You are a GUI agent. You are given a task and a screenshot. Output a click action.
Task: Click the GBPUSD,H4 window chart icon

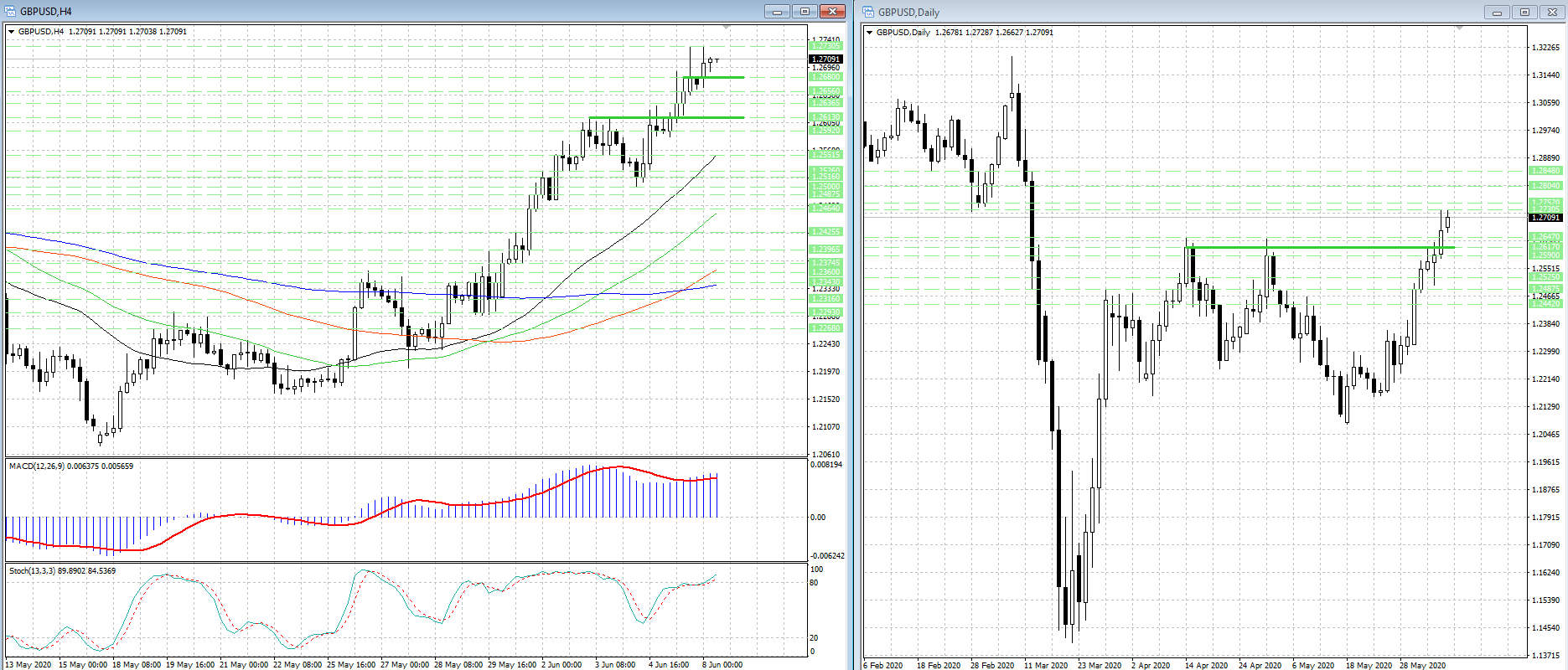pos(11,11)
